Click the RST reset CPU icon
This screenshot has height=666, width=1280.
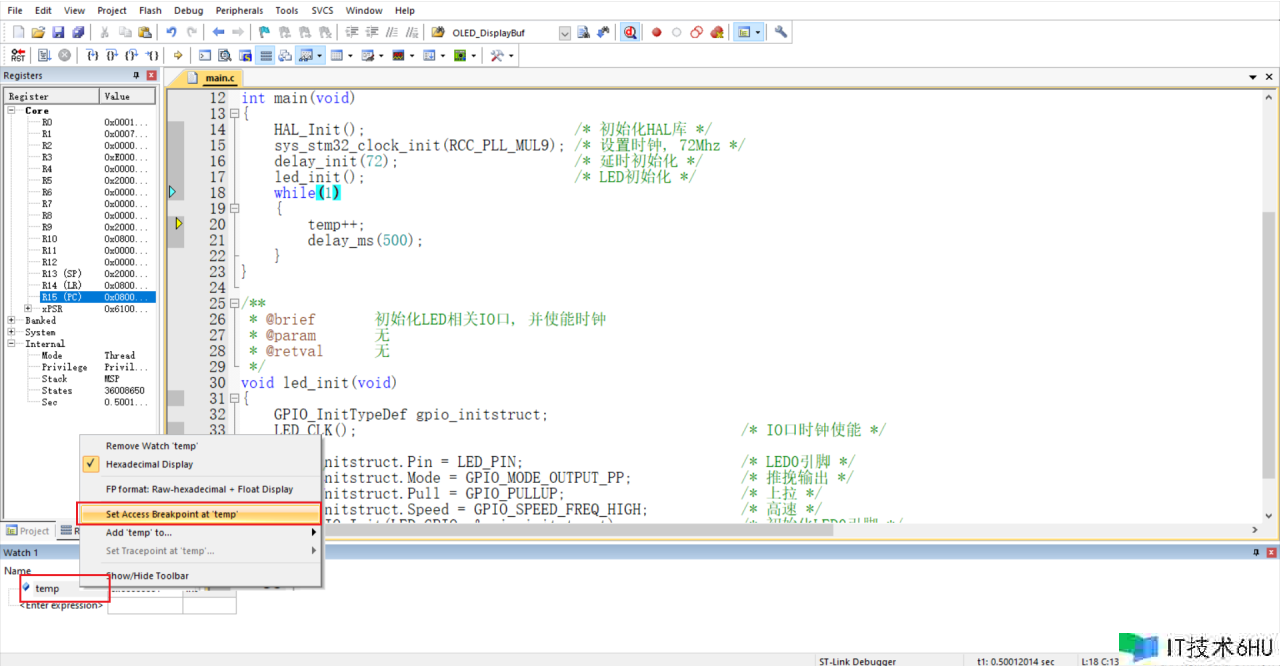pyautogui.click(x=17, y=56)
